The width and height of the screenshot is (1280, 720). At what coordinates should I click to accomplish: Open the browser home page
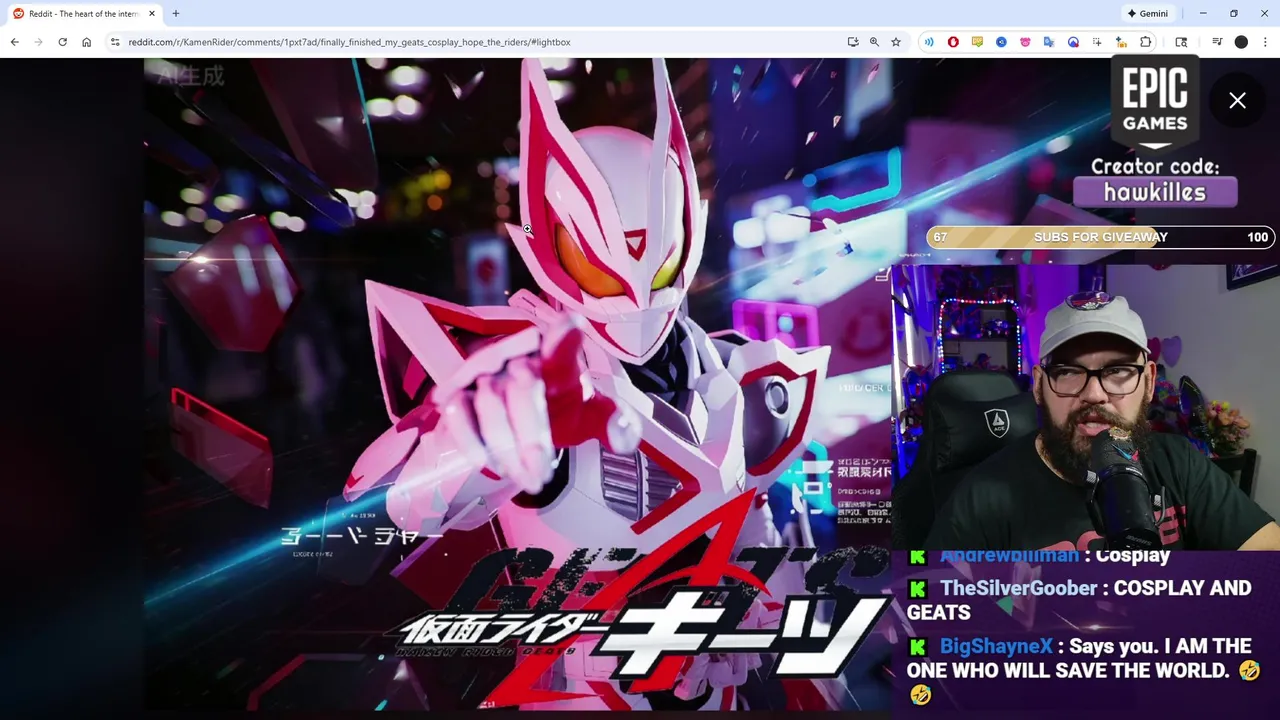(x=86, y=42)
